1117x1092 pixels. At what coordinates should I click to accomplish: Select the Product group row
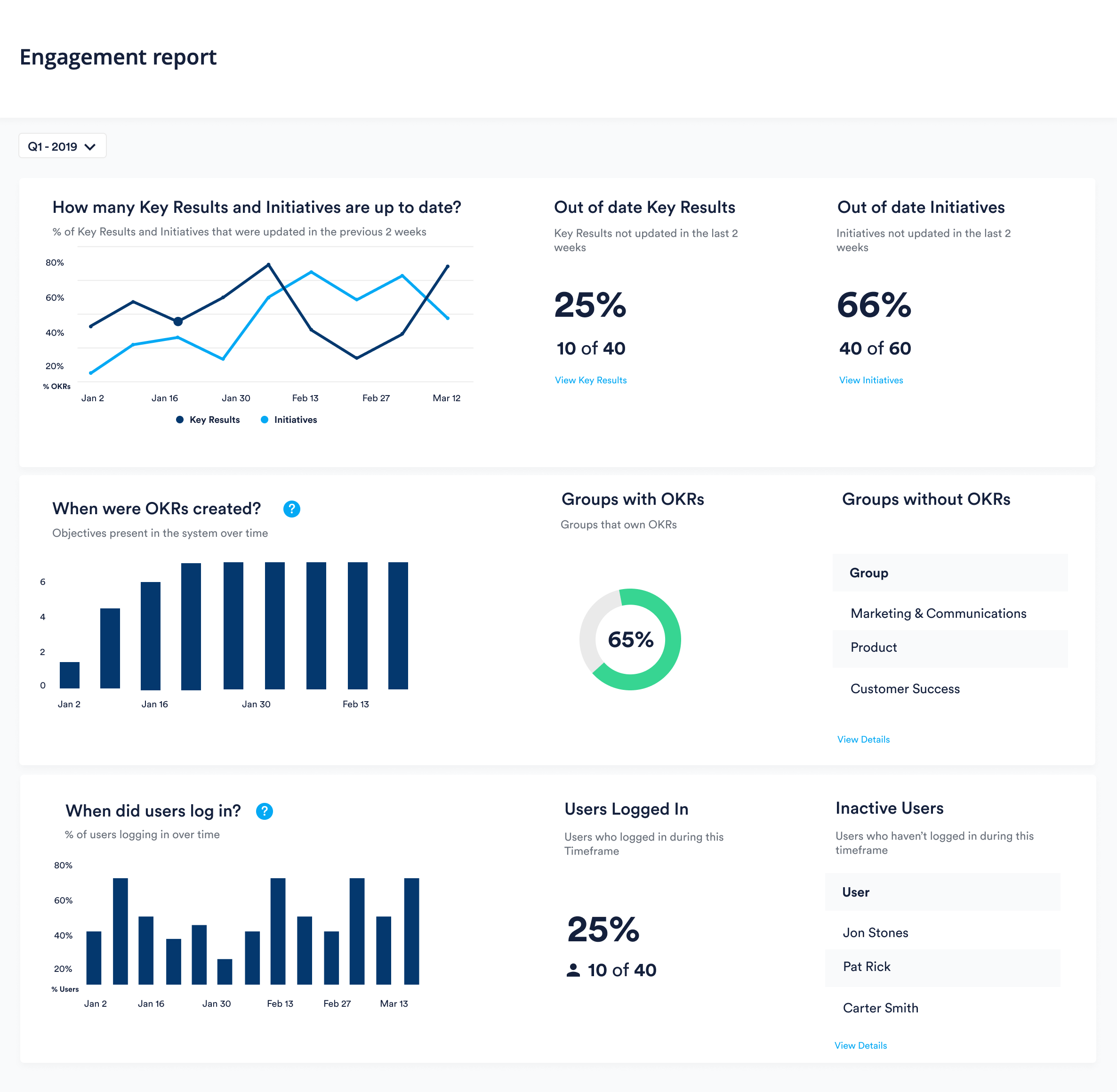click(873, 647)
